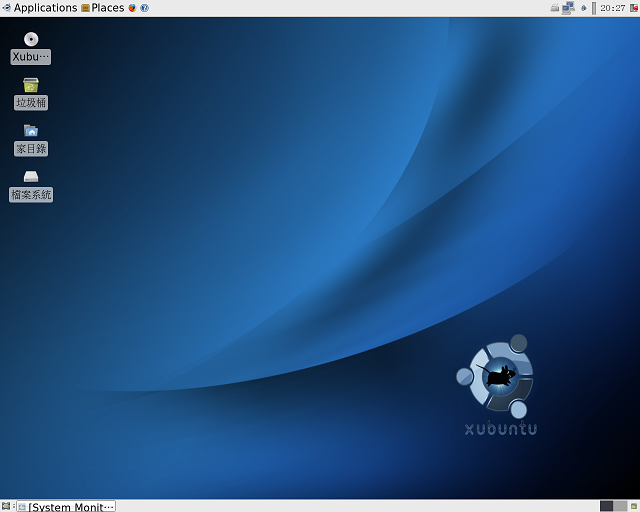The width and height of the screenshot is (640, 512).
Task: Switch to the first dark workspace
Action: coord(607,506)
